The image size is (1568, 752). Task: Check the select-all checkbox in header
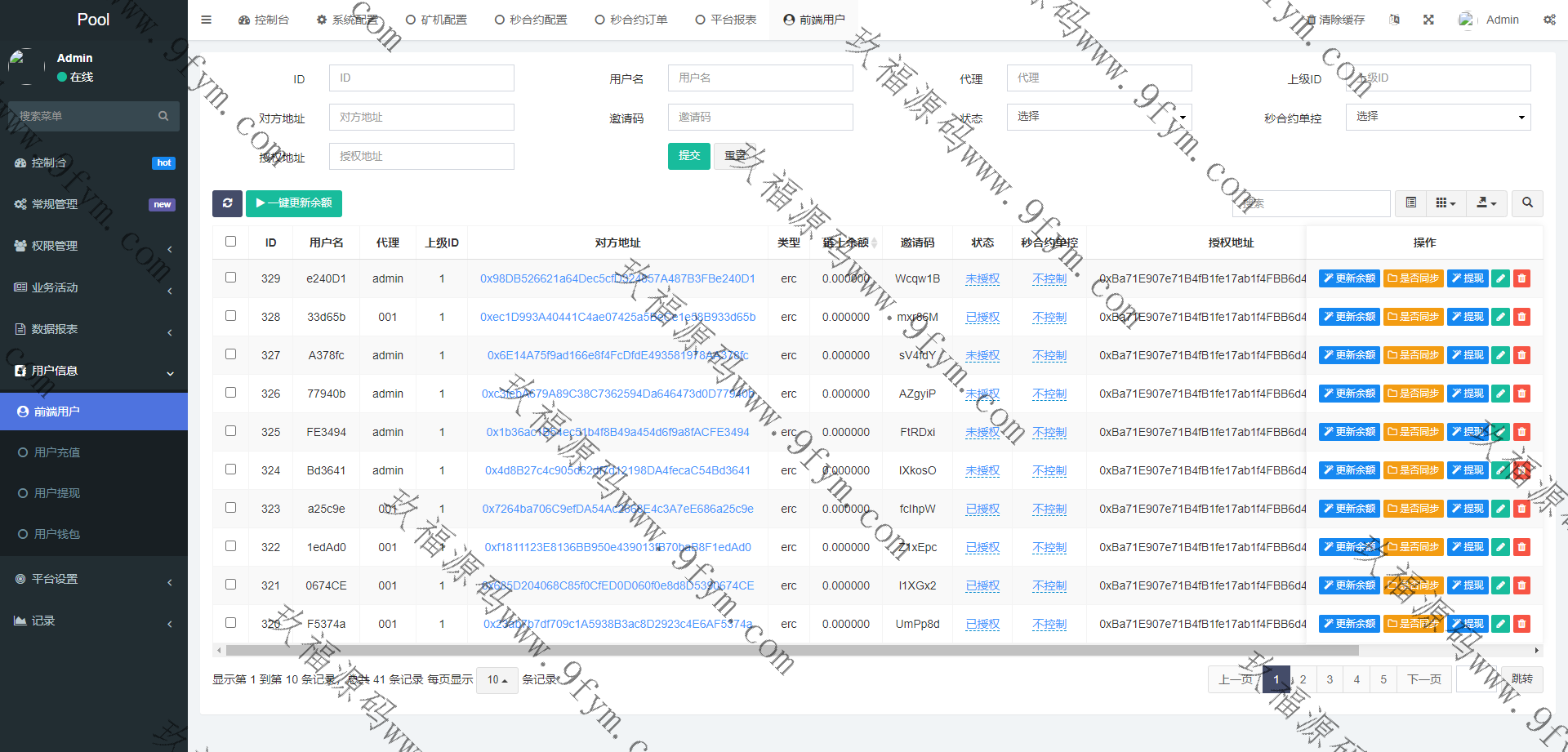point(230,242)
